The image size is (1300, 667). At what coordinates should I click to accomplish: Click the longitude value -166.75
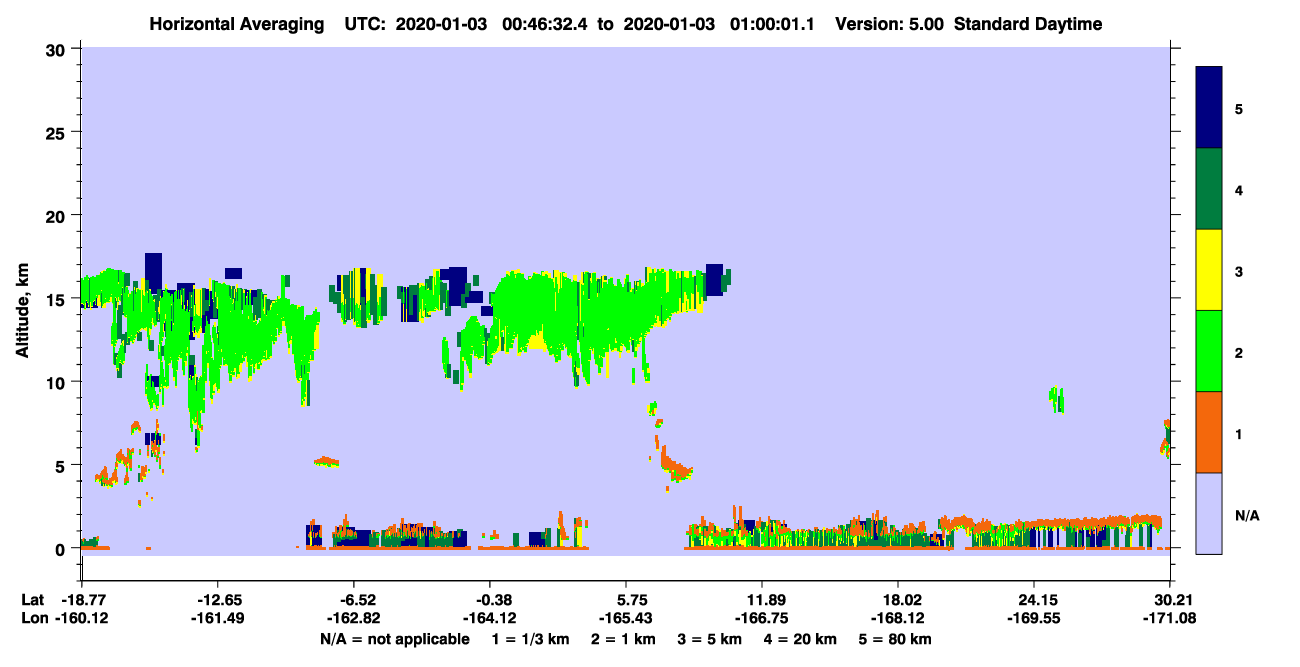coord(761,618)
